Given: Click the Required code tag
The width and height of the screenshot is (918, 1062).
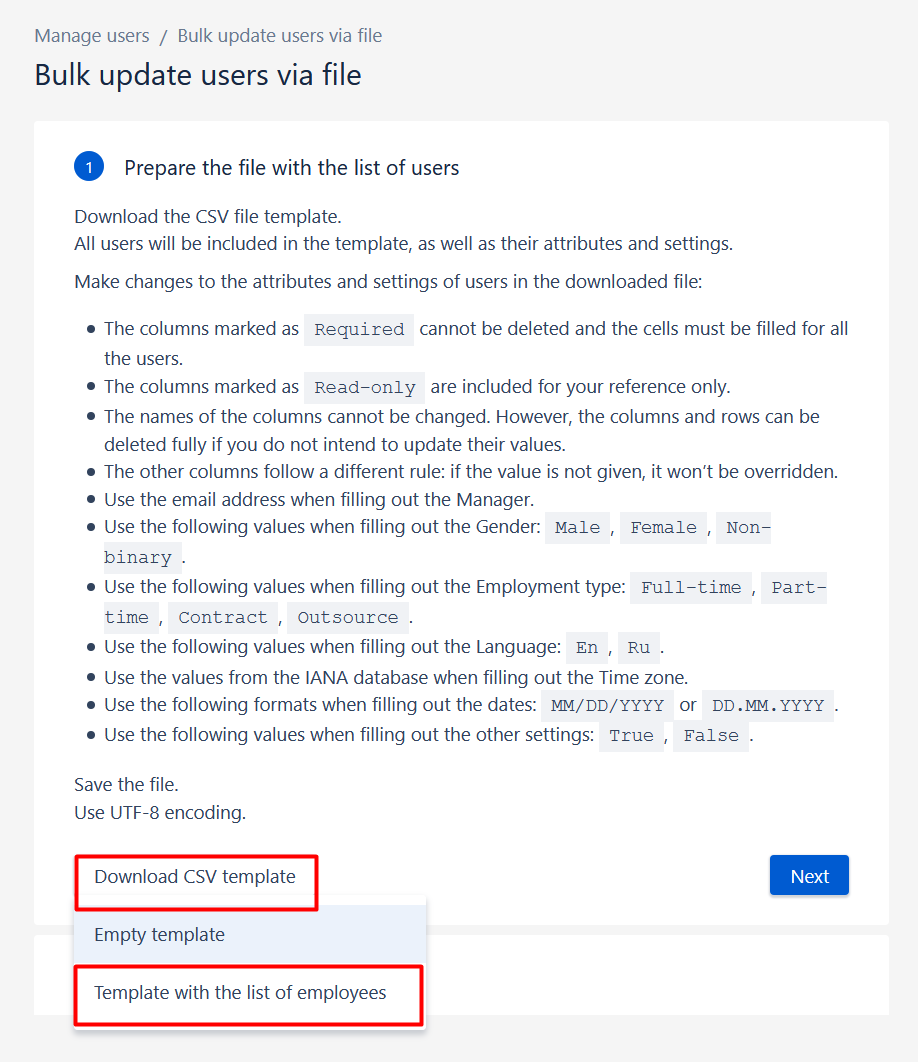Looking at the screenshot, I should [x=359, y=330].
